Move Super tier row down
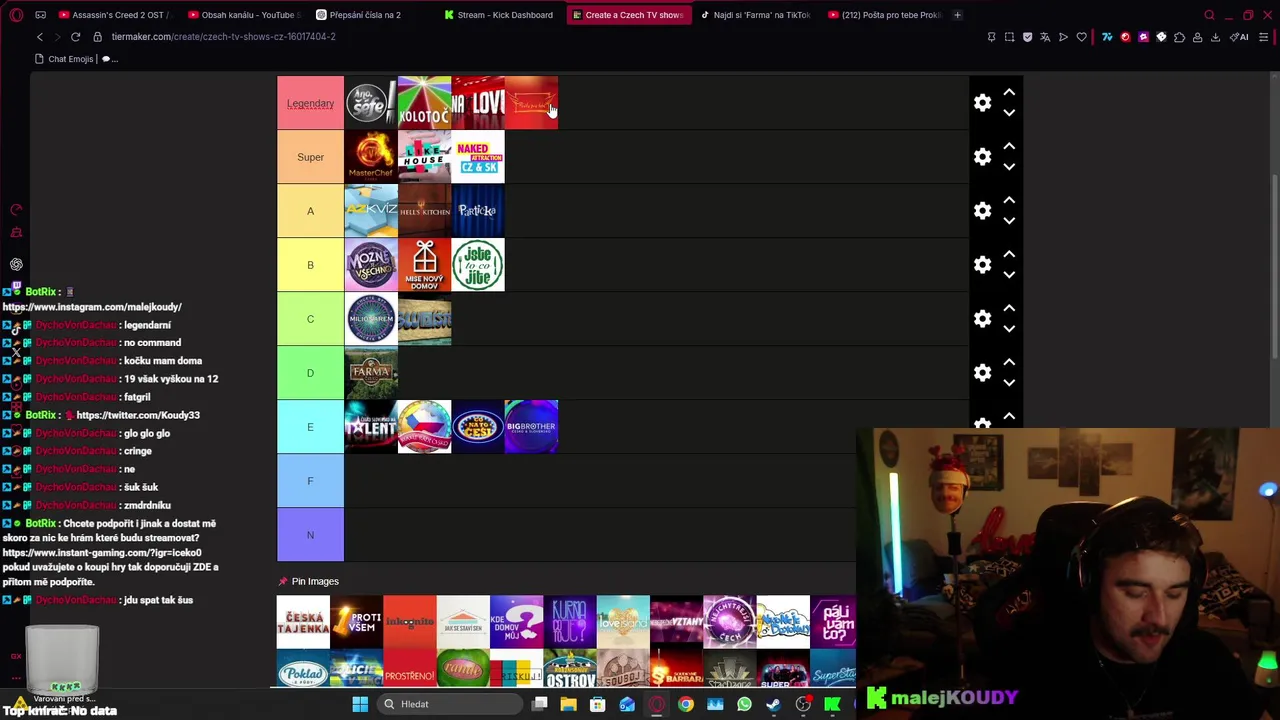1280x720 pixels. (1009, 167)
